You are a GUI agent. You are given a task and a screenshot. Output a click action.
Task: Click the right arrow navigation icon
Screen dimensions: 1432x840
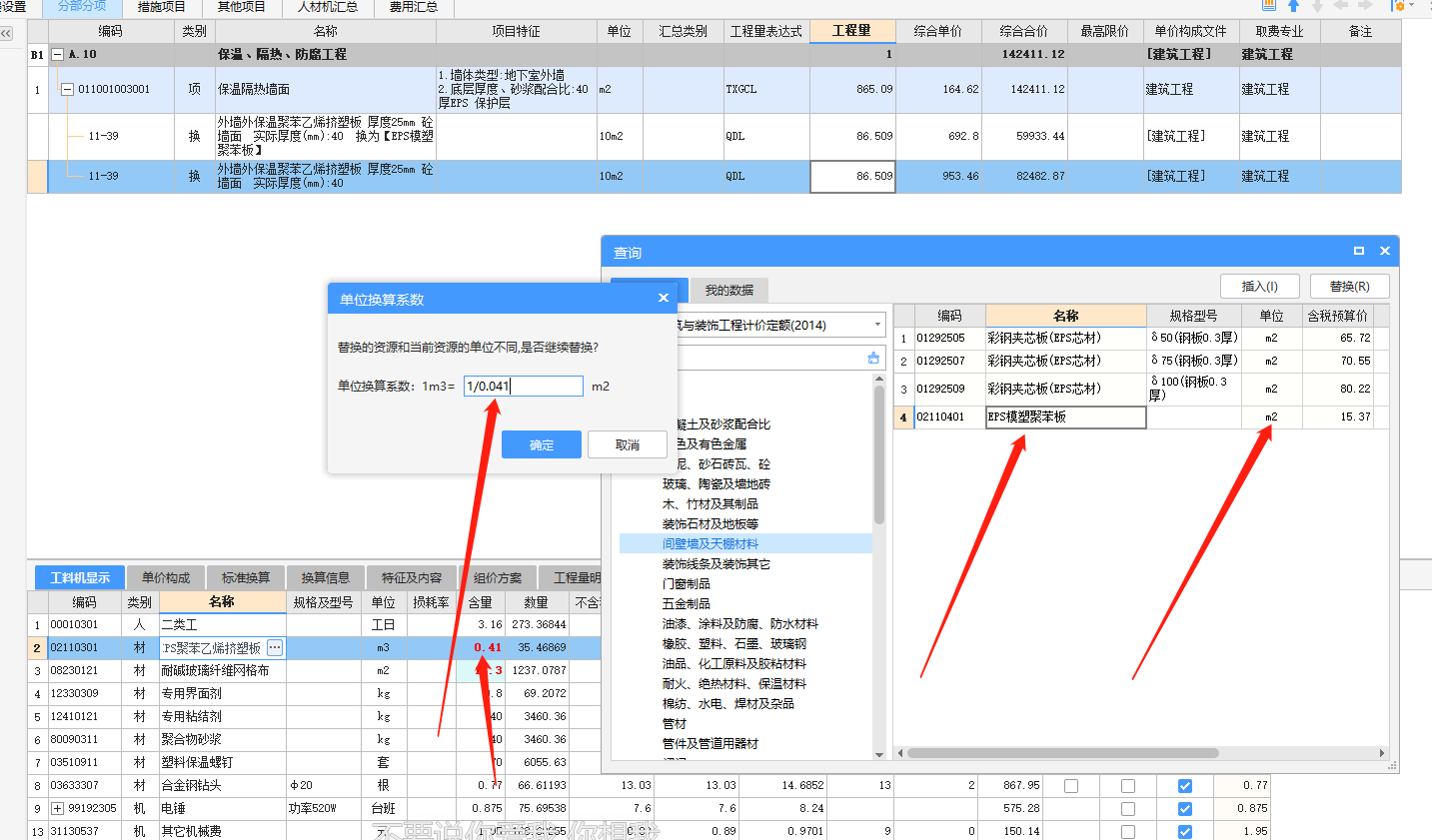pos(1364,5)
